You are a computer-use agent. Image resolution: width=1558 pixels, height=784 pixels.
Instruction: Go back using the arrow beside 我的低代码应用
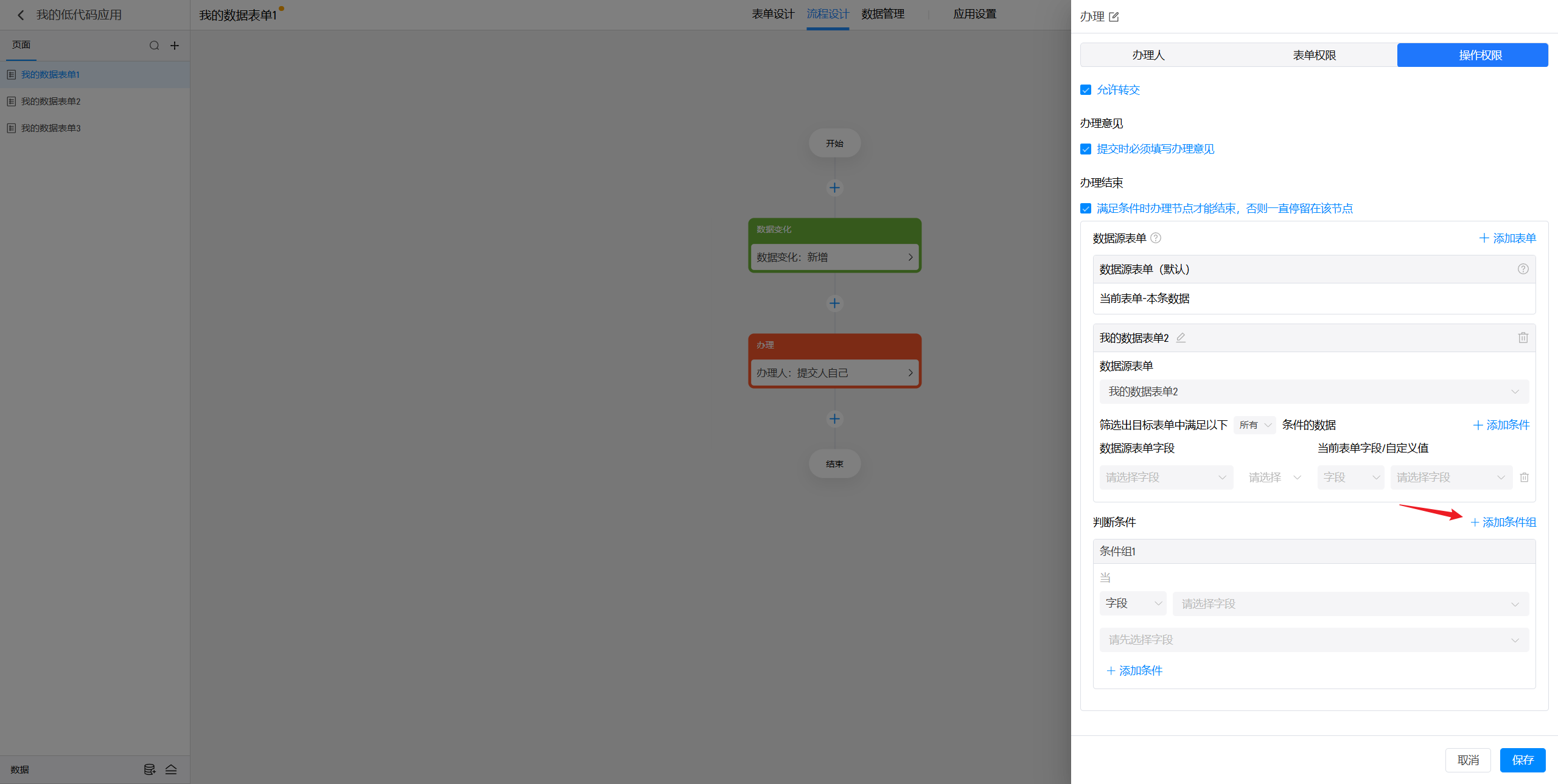pyautogui.click(x=21, y=15)
